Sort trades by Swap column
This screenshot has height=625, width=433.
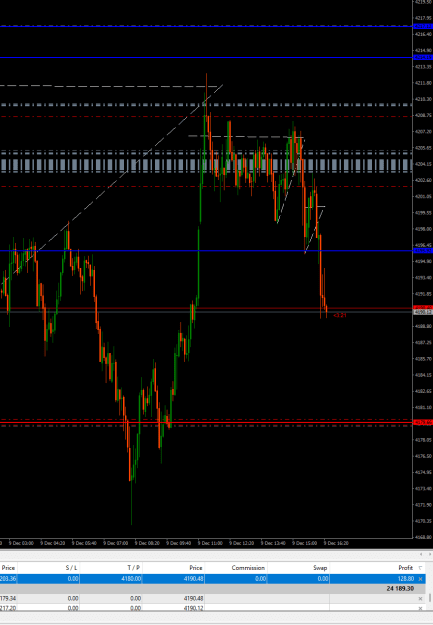point(320,568)
